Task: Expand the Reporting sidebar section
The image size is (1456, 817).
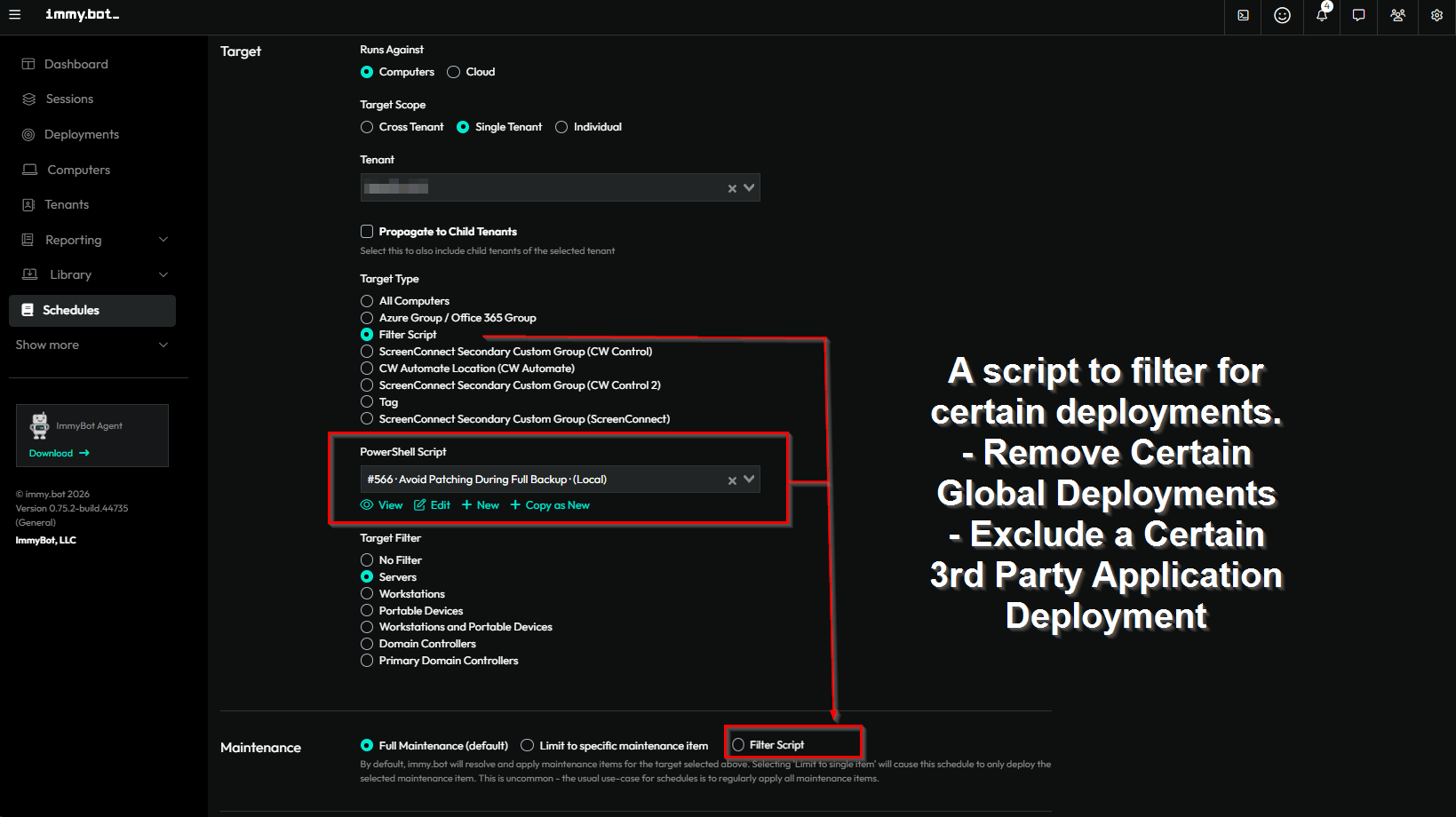Action: [163, 240]
